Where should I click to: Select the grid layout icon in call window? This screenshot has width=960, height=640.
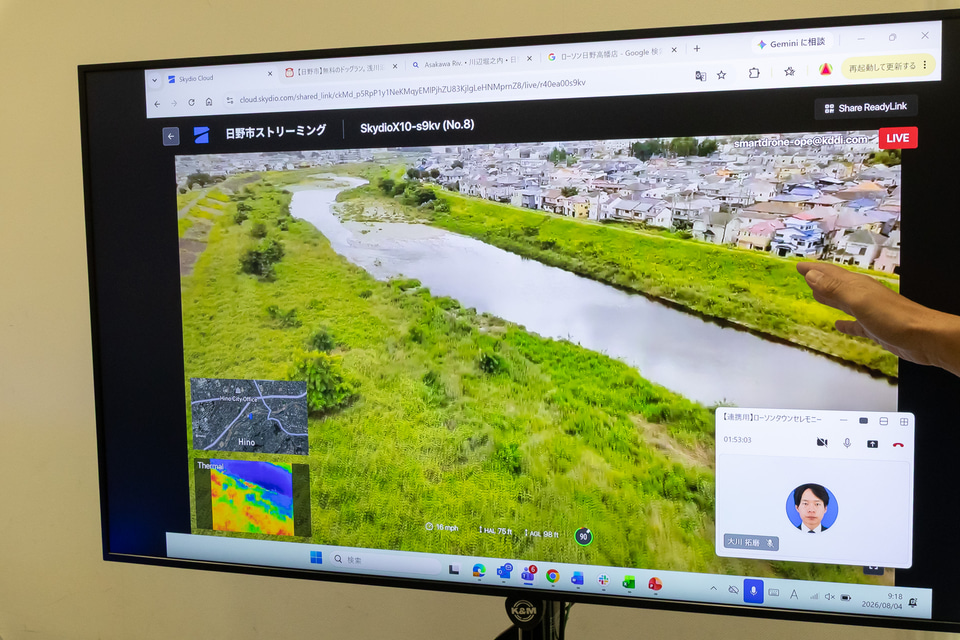(x=904, y=422)
